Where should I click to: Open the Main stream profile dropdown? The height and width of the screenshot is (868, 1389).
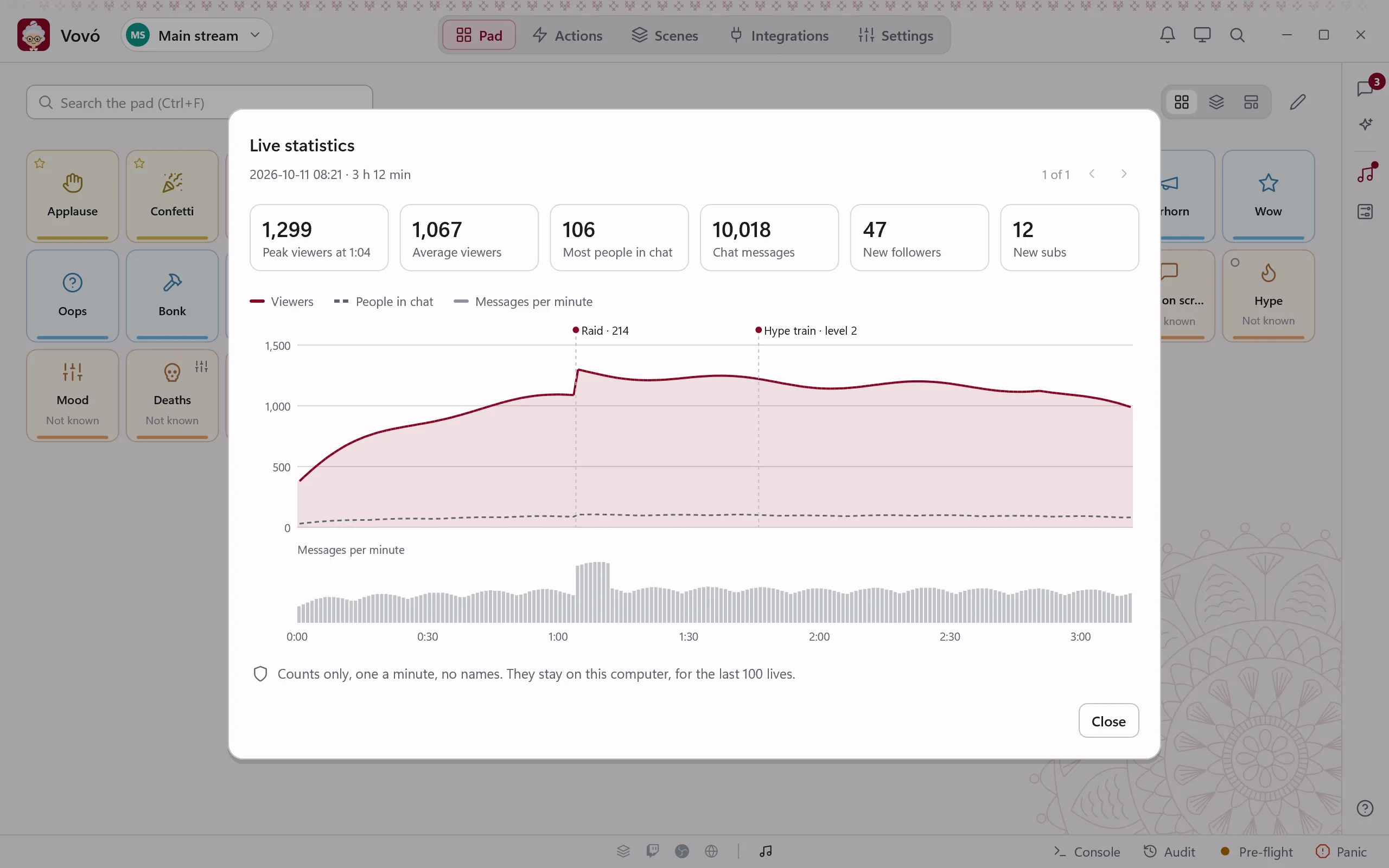click(x=197, y=35)
